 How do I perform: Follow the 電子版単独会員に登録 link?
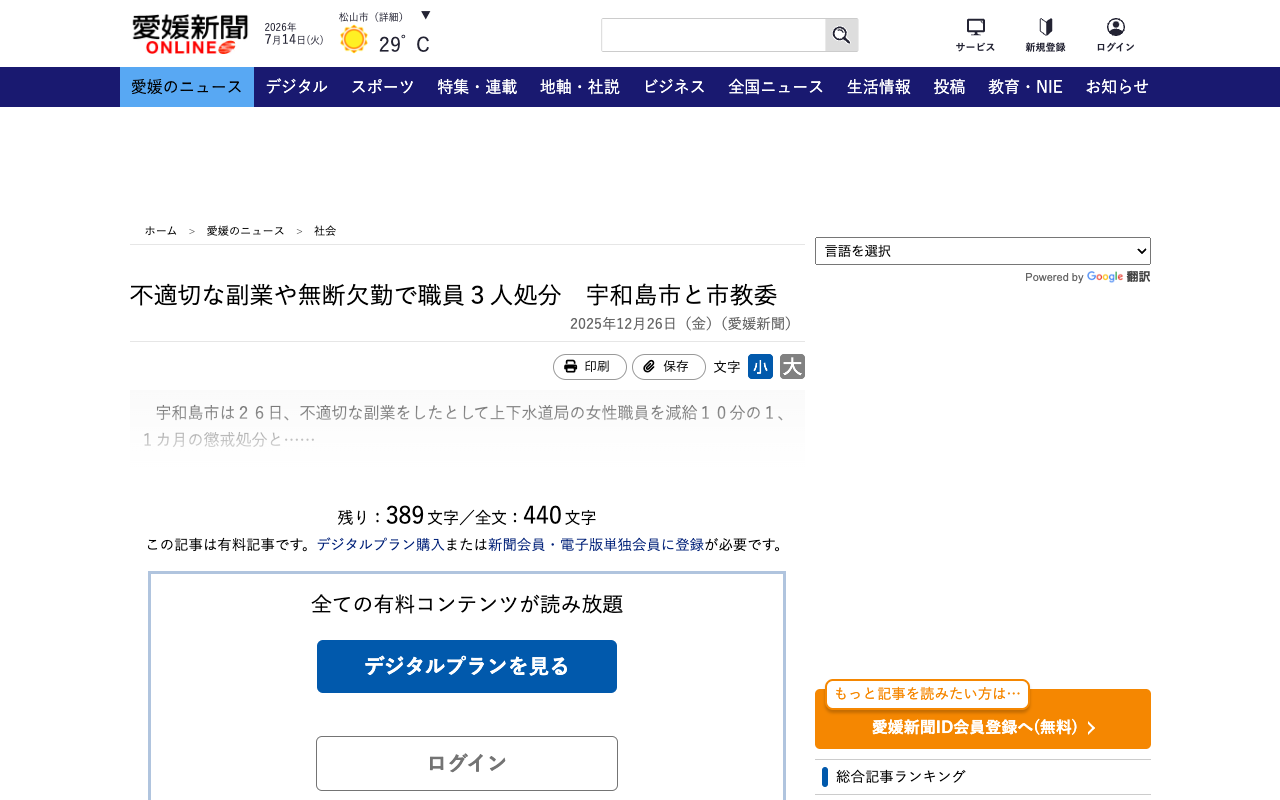click(x=632, y=545)
